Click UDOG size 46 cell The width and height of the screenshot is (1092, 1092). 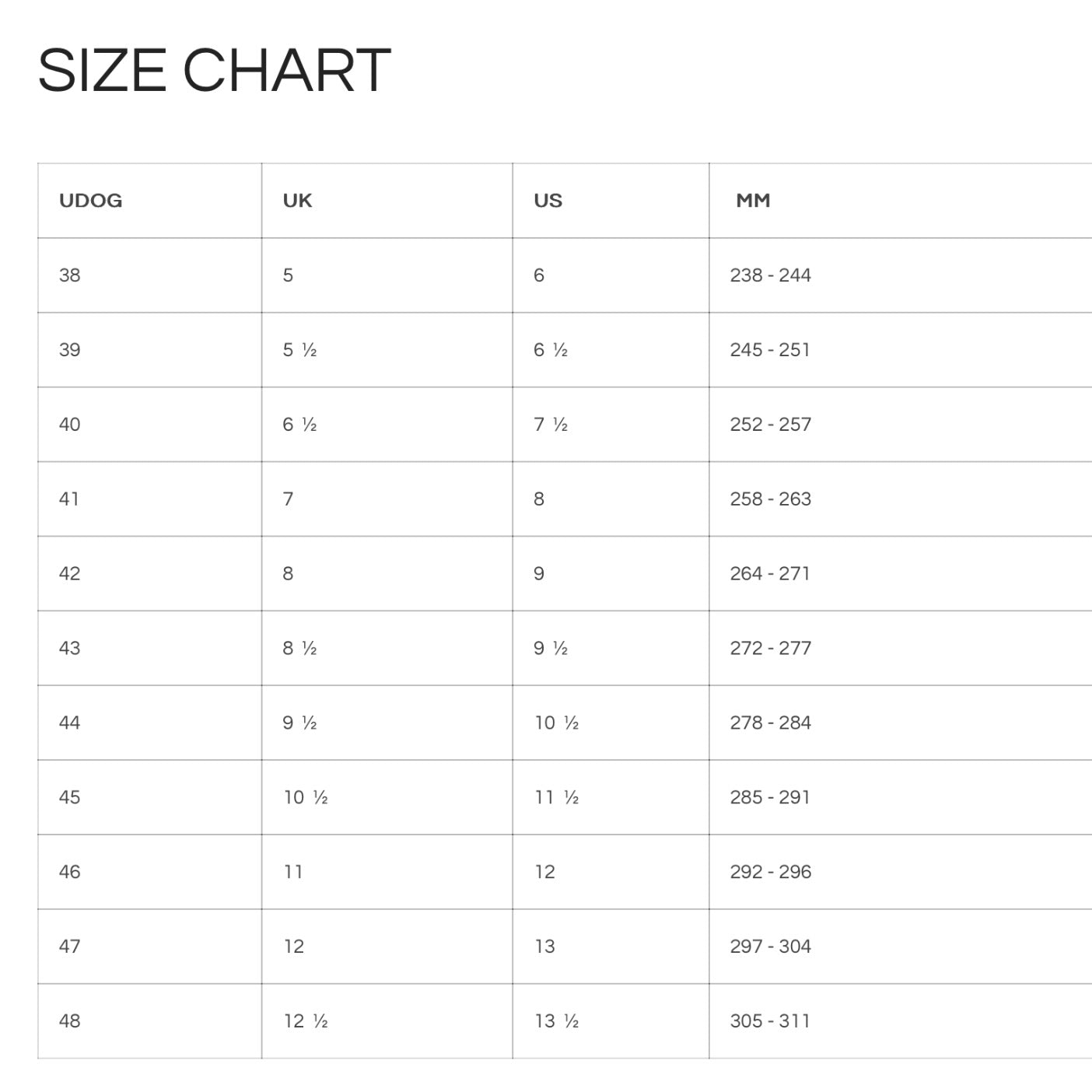(x=70, y=872)
